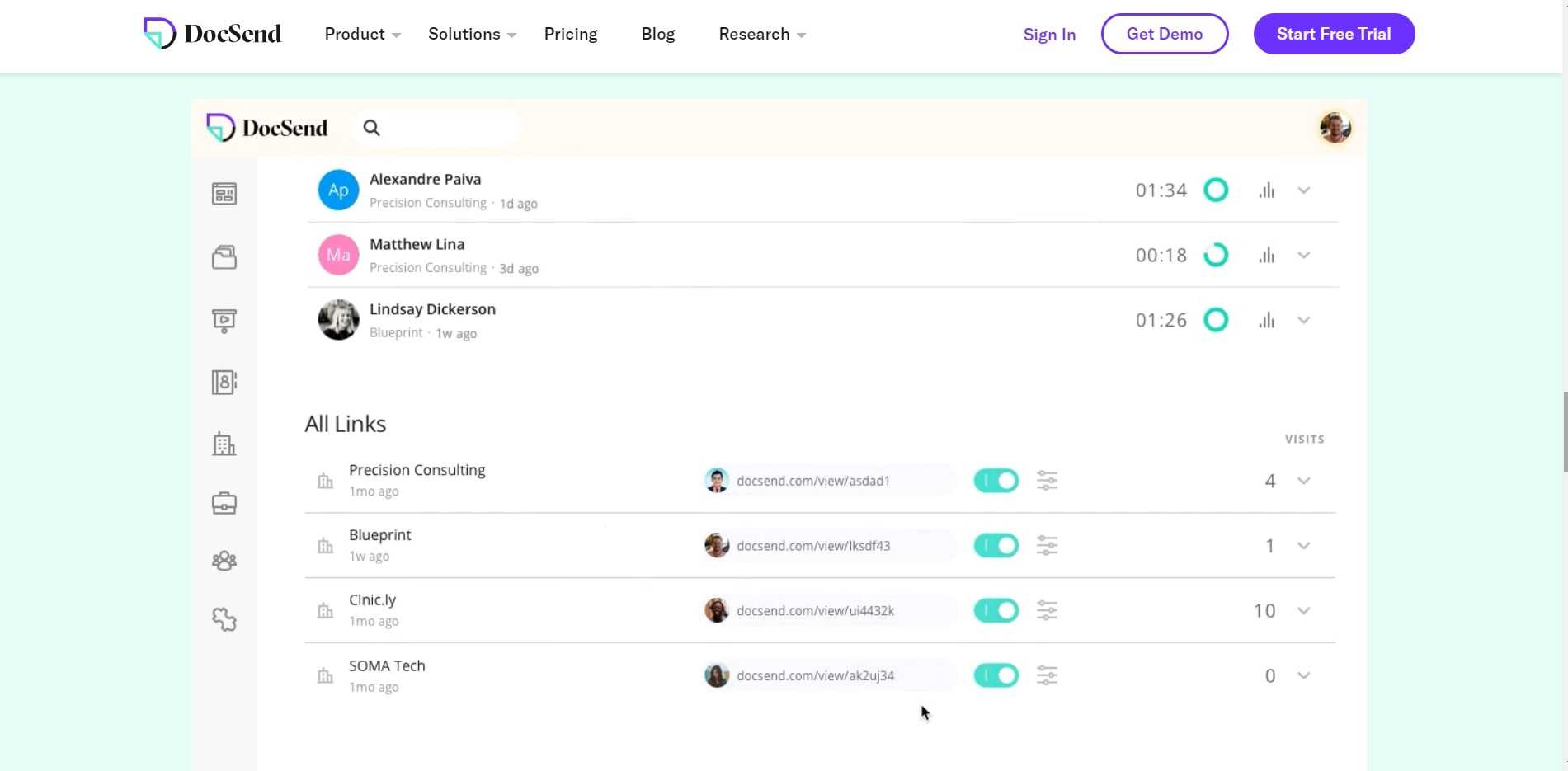
Task: Open link settings sliders for Precision Consulting
Action: [x=1047, y=481]
